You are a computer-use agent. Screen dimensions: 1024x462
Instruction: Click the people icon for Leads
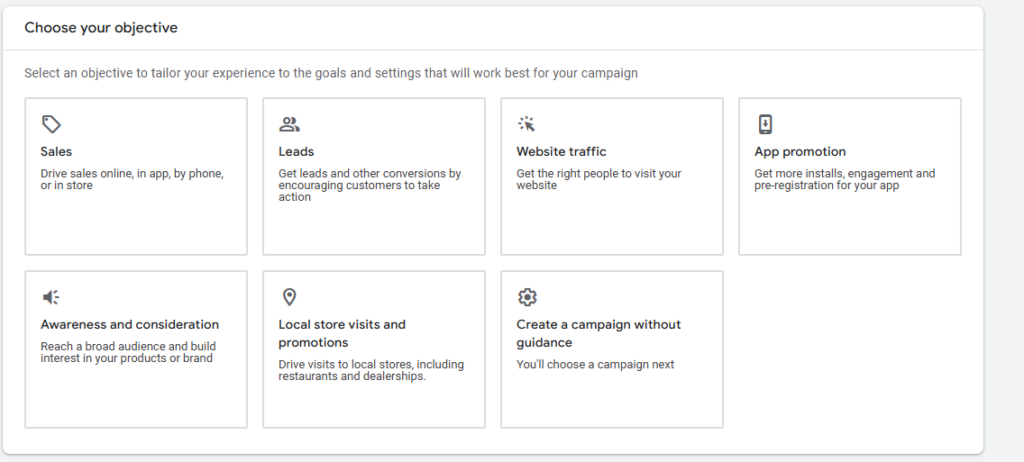click(x=289, y=124)
